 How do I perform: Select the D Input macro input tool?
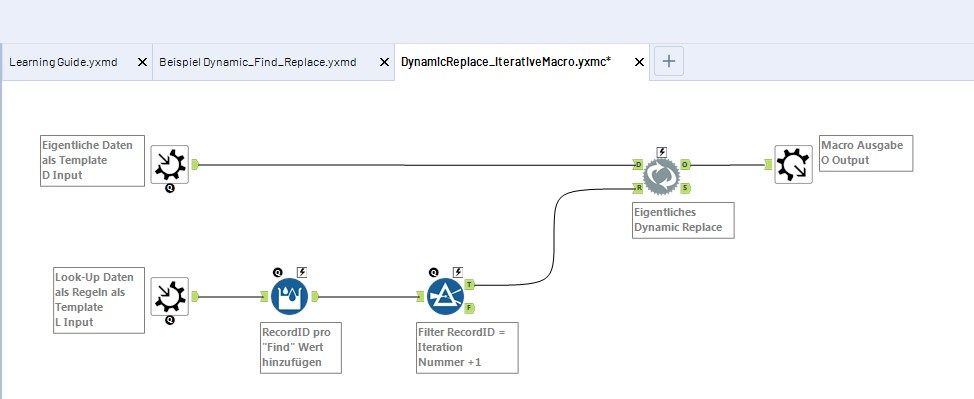point(169,164)
